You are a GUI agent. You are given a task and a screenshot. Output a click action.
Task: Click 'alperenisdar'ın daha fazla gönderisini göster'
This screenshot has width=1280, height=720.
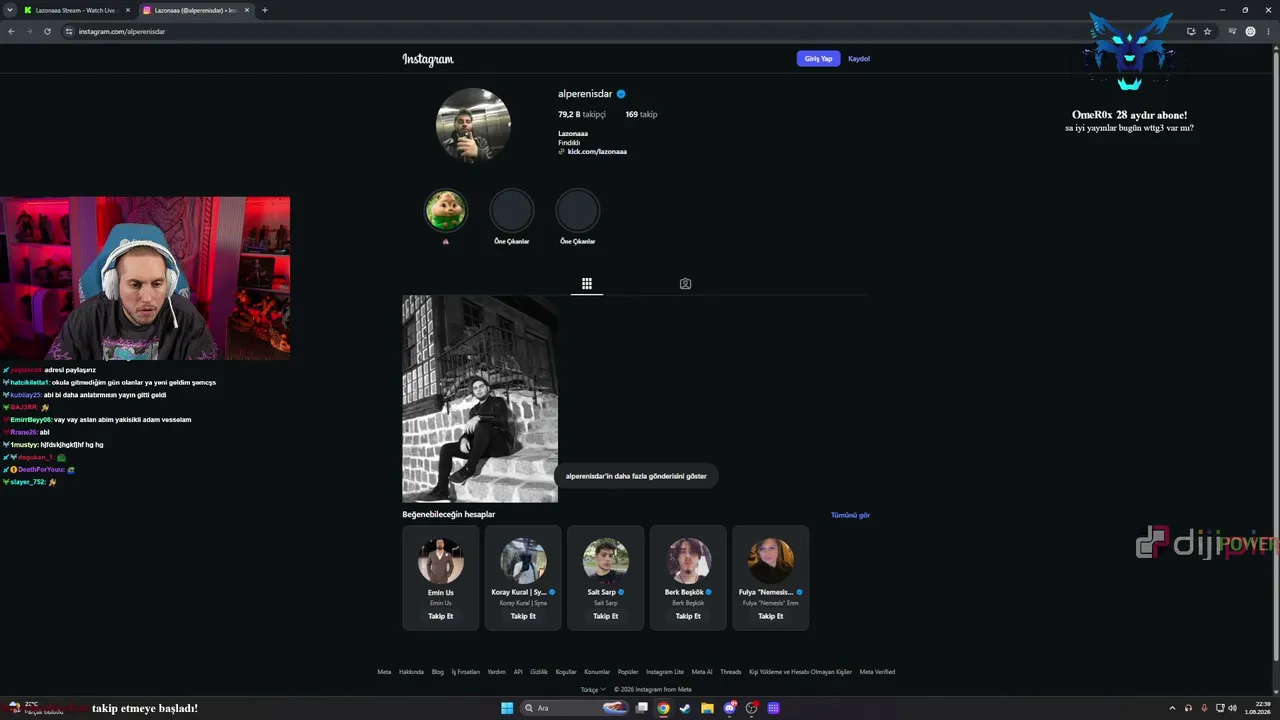636,476
